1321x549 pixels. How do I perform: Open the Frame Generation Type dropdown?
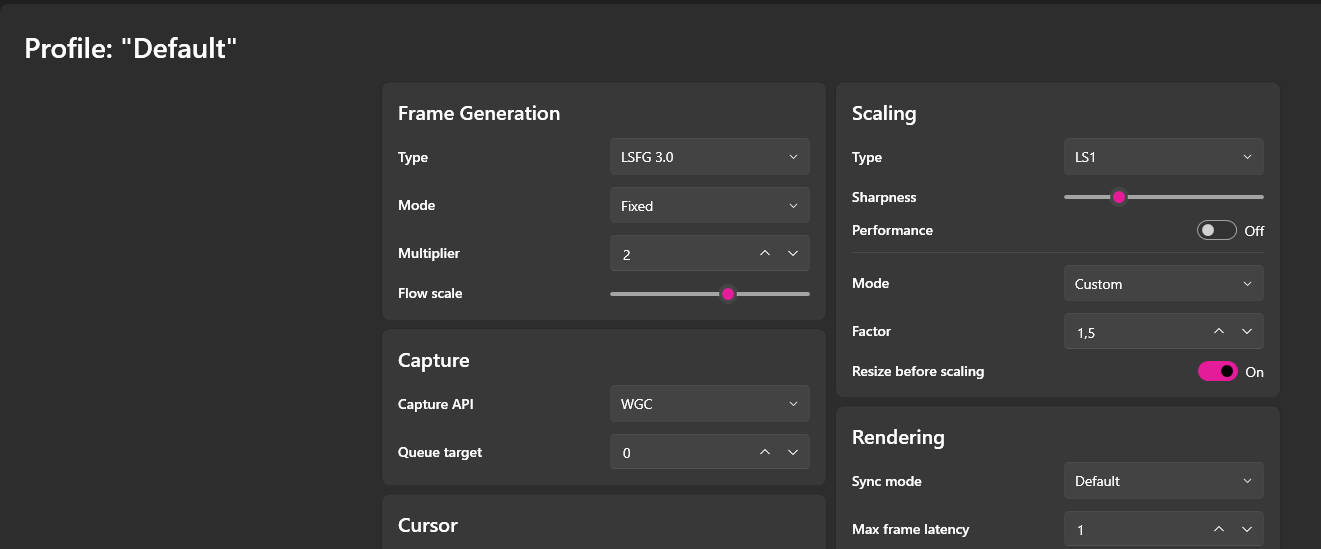(709, 157)
